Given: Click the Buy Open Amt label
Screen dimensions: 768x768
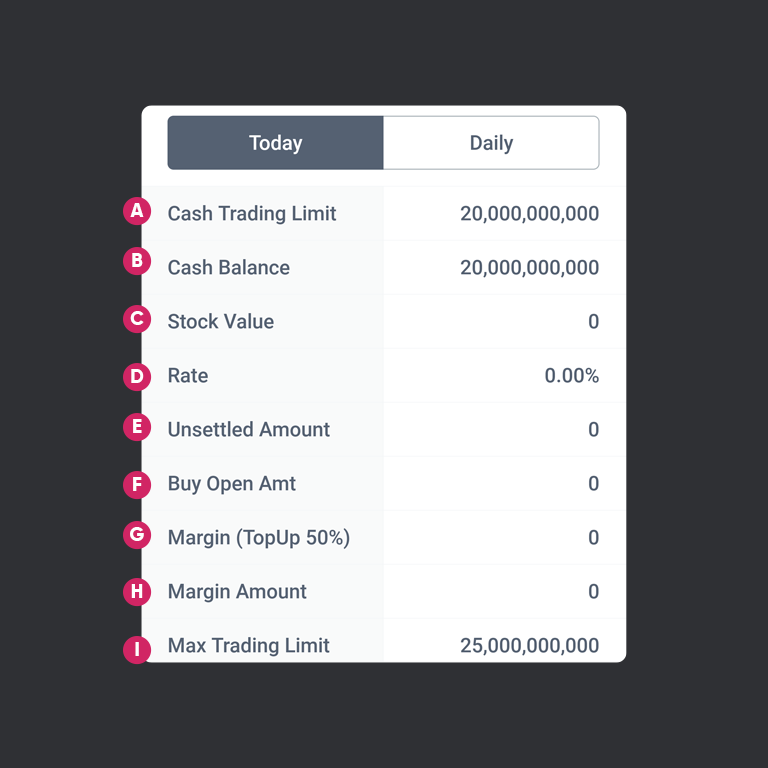Looking at the screenshot, I should 232,484.
